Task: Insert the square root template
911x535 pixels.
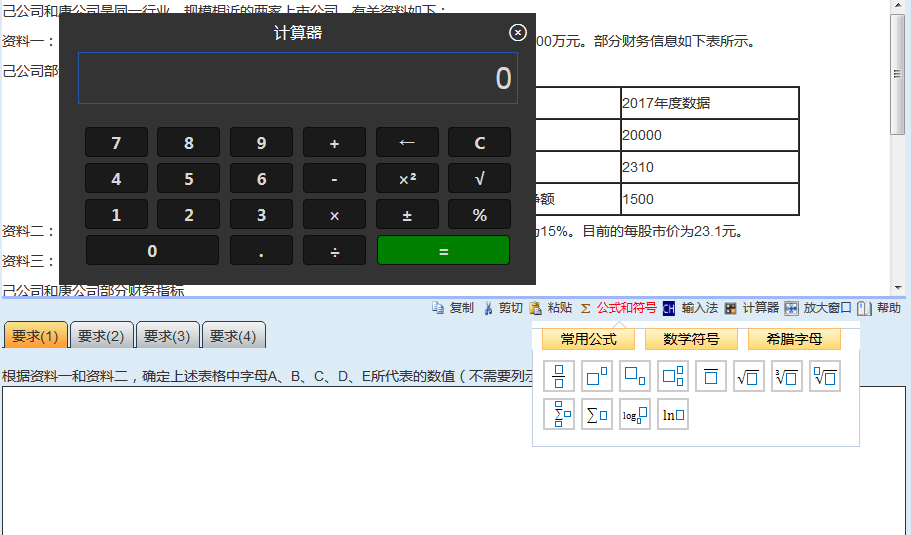Action: click(x=749, y=376)
